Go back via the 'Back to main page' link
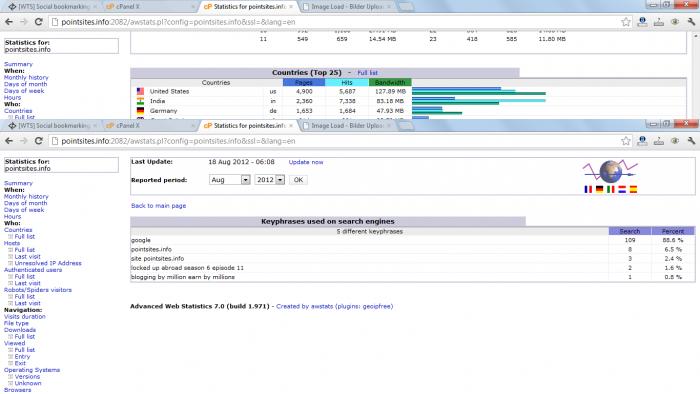700x394 pixels. (x=158, y=206)
